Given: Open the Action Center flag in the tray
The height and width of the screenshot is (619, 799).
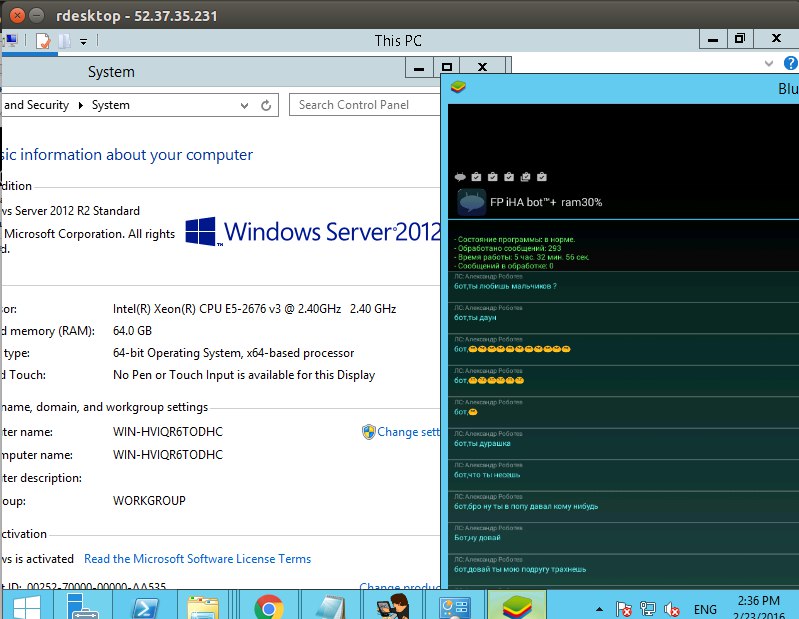Looking at the screenshot, I should (x=623, y=609).
